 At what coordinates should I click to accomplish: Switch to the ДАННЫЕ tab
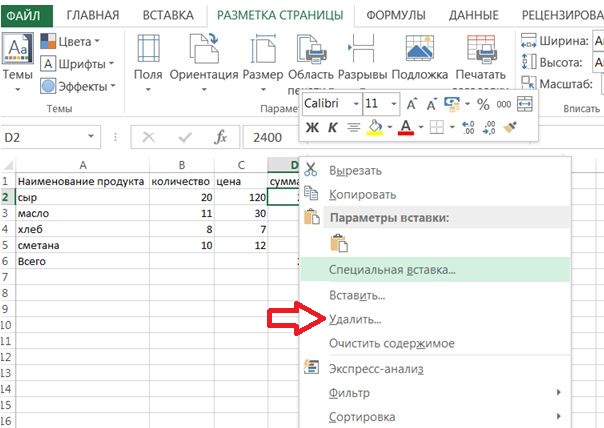(473, 15)
